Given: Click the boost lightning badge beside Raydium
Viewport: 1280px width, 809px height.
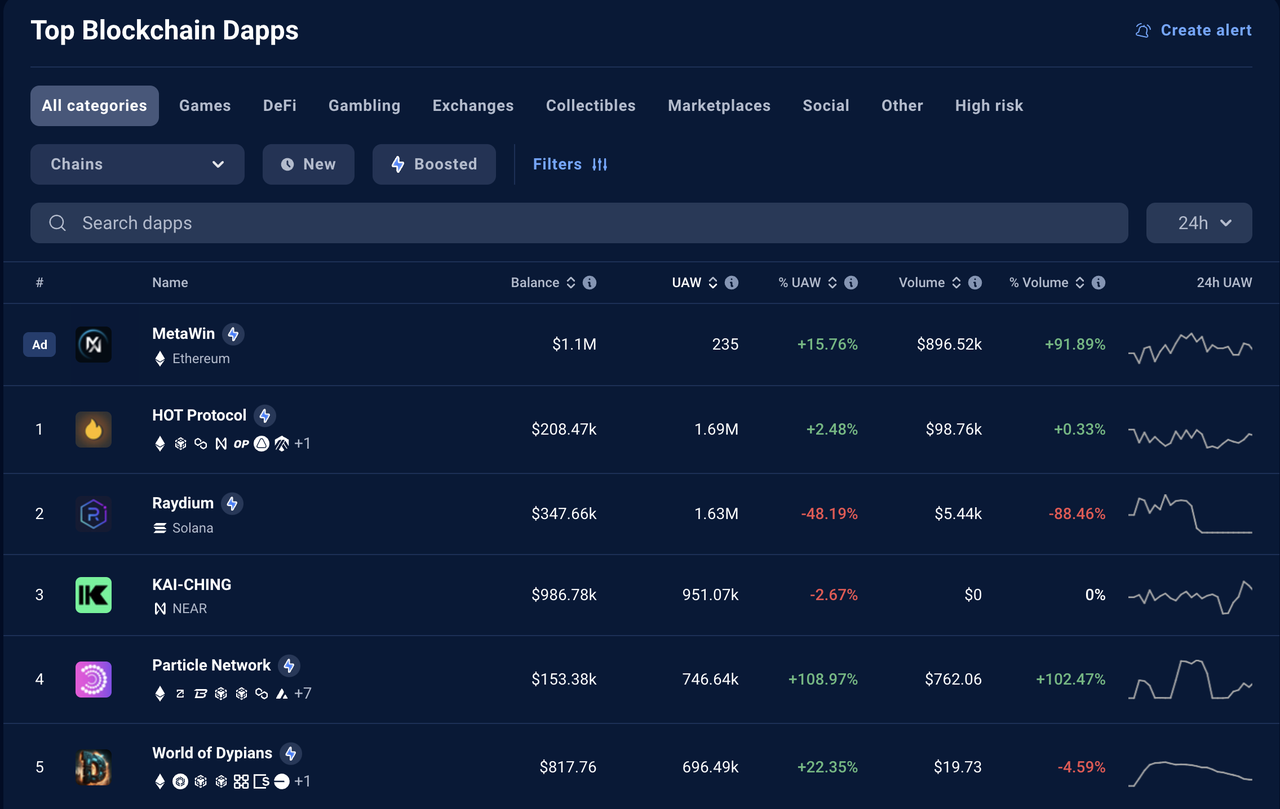Looking at the screenshot, I should 232,503.
